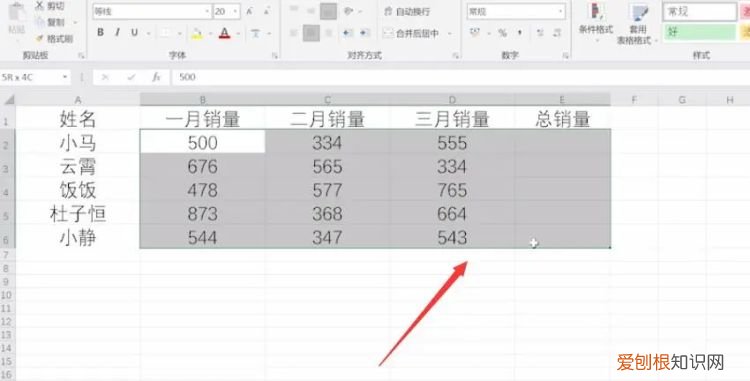The width and height of the screenshot is (750, 381).
Task: Expand the font color dropdown arrow
Action: tap(239, 33)
